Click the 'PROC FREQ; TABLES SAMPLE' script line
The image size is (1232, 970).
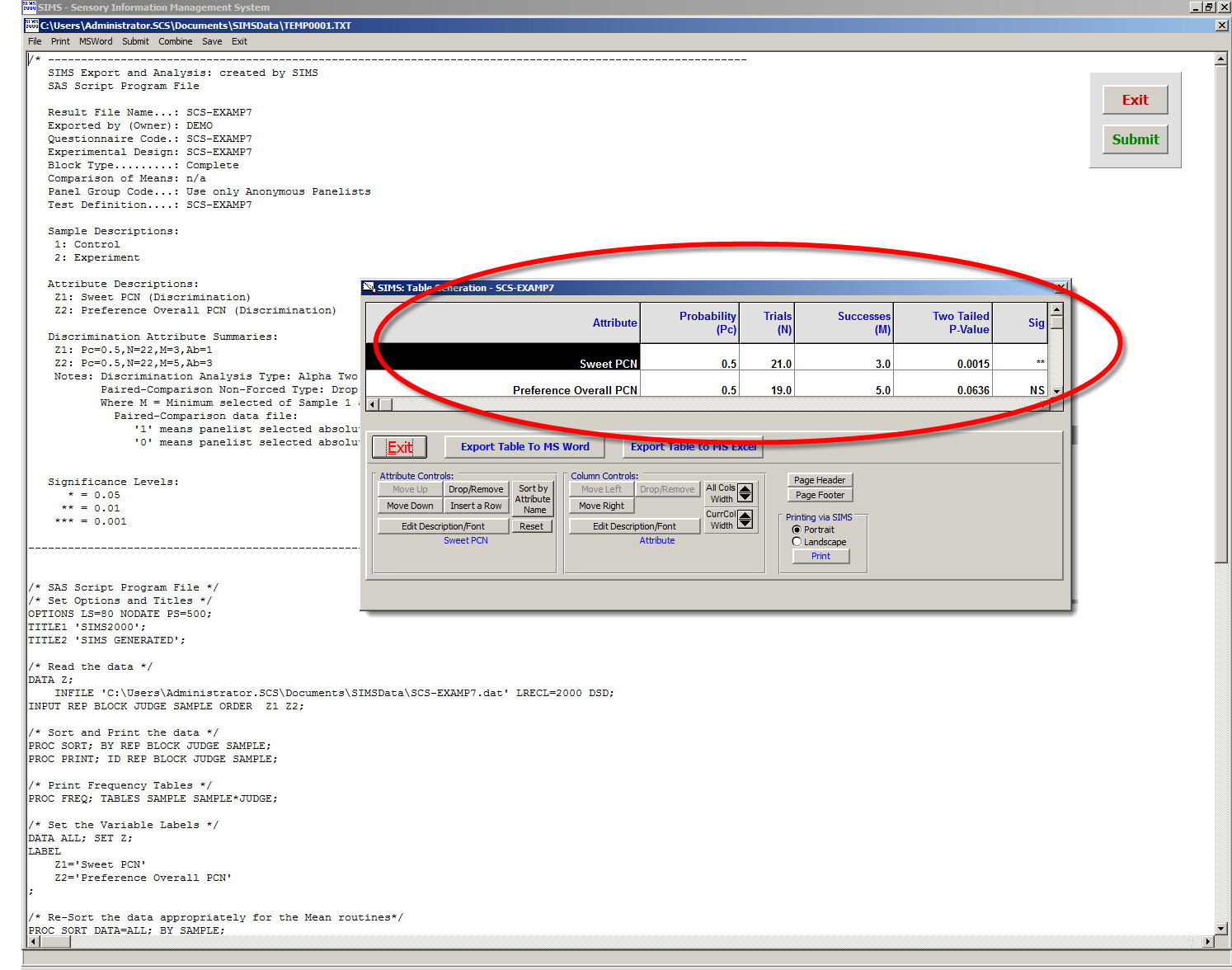[153, 798]
